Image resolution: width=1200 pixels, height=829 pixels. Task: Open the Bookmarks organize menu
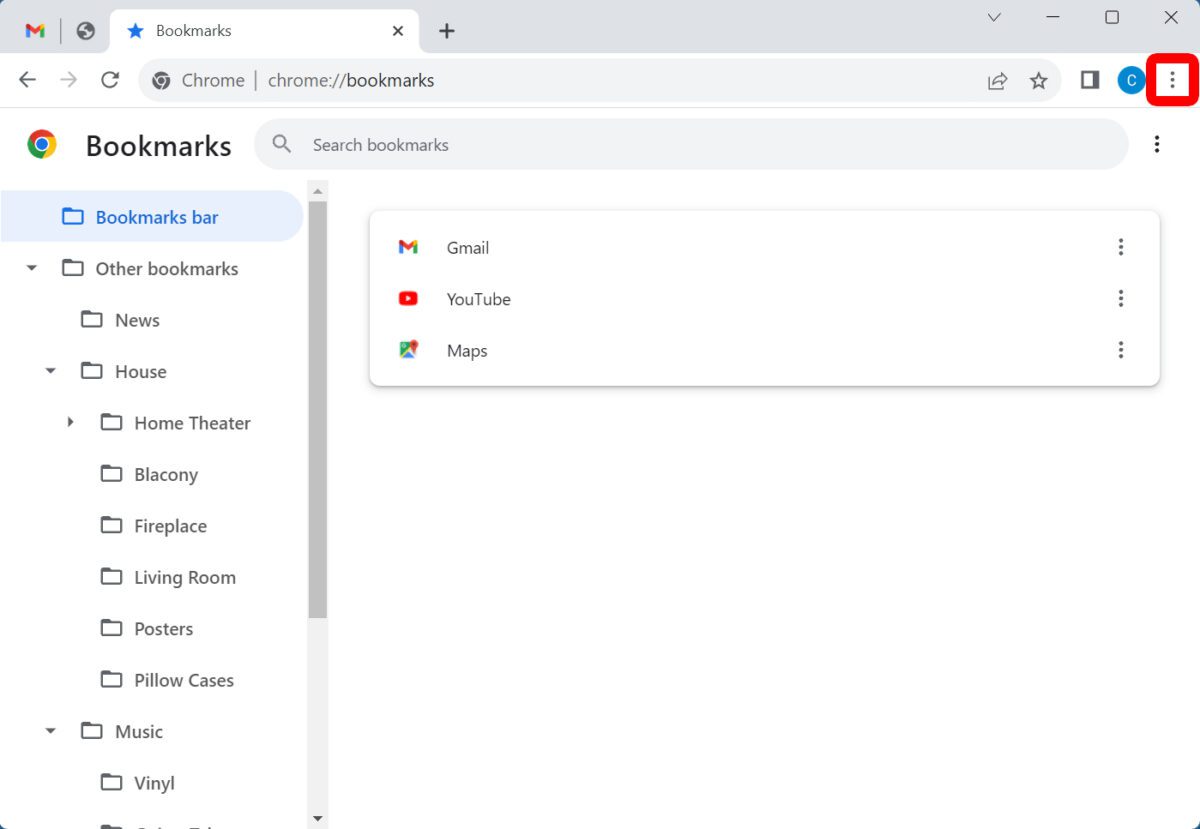pos(1156,145)
